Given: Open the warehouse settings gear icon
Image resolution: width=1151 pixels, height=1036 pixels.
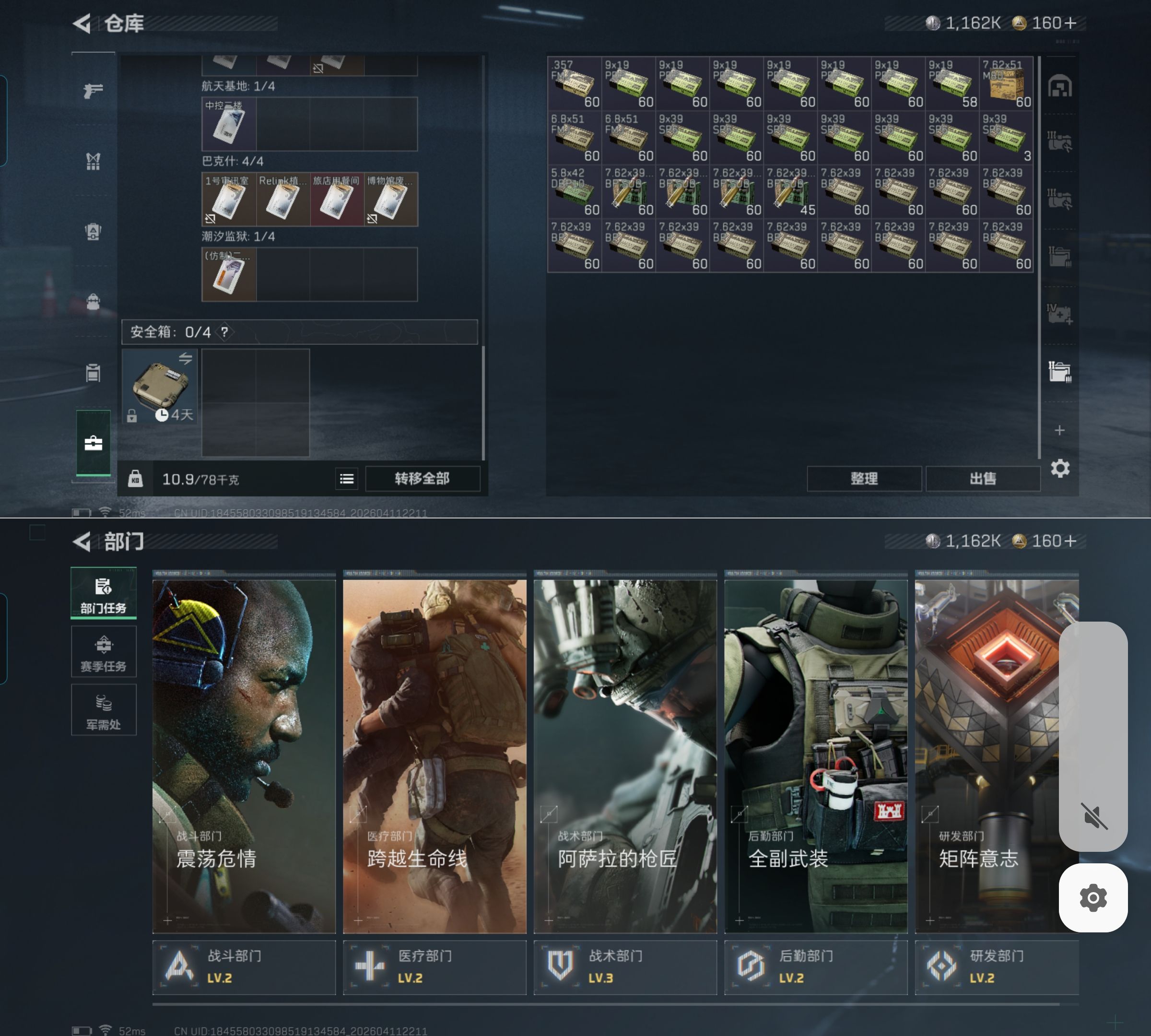Looking at the screenshot, I should point(1060,469).
